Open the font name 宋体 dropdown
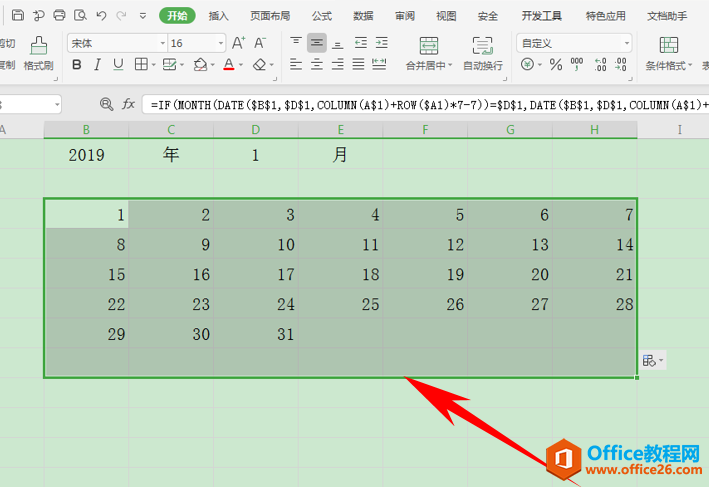Image resolution: width=709 pixels, height=487 pixels. click(x=162, y=43)
